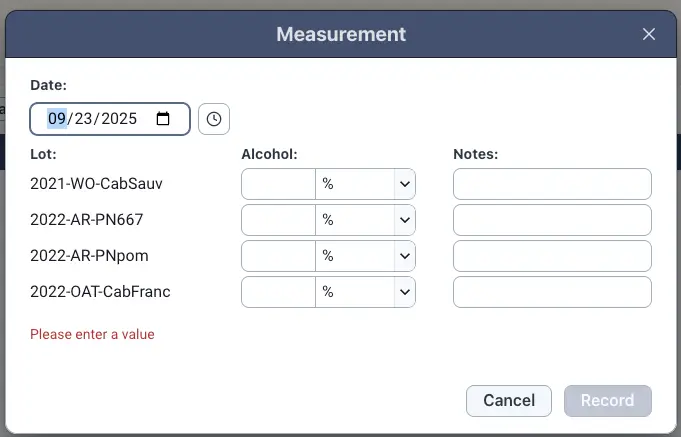This screenshot has width=681, height=437.
Task: Select the day portion 23 in date
Action: [83, 119]
